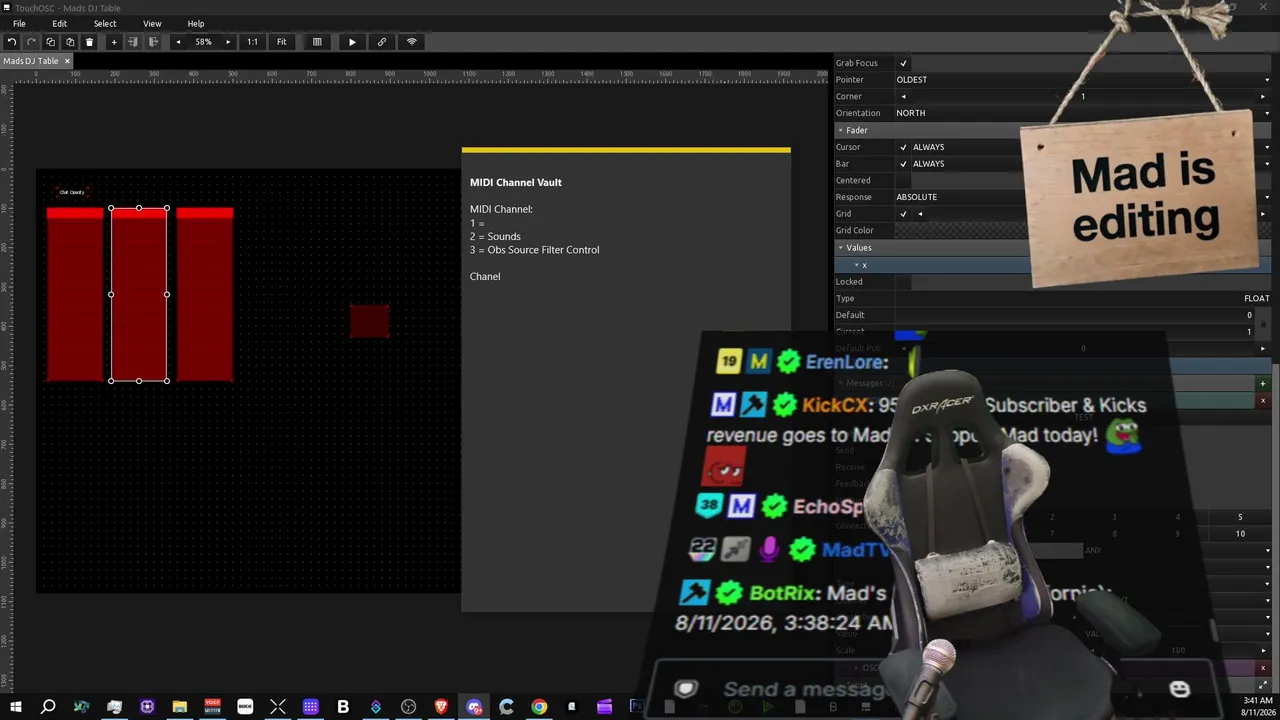Click the MIDI Channel Vault text label

516,183
